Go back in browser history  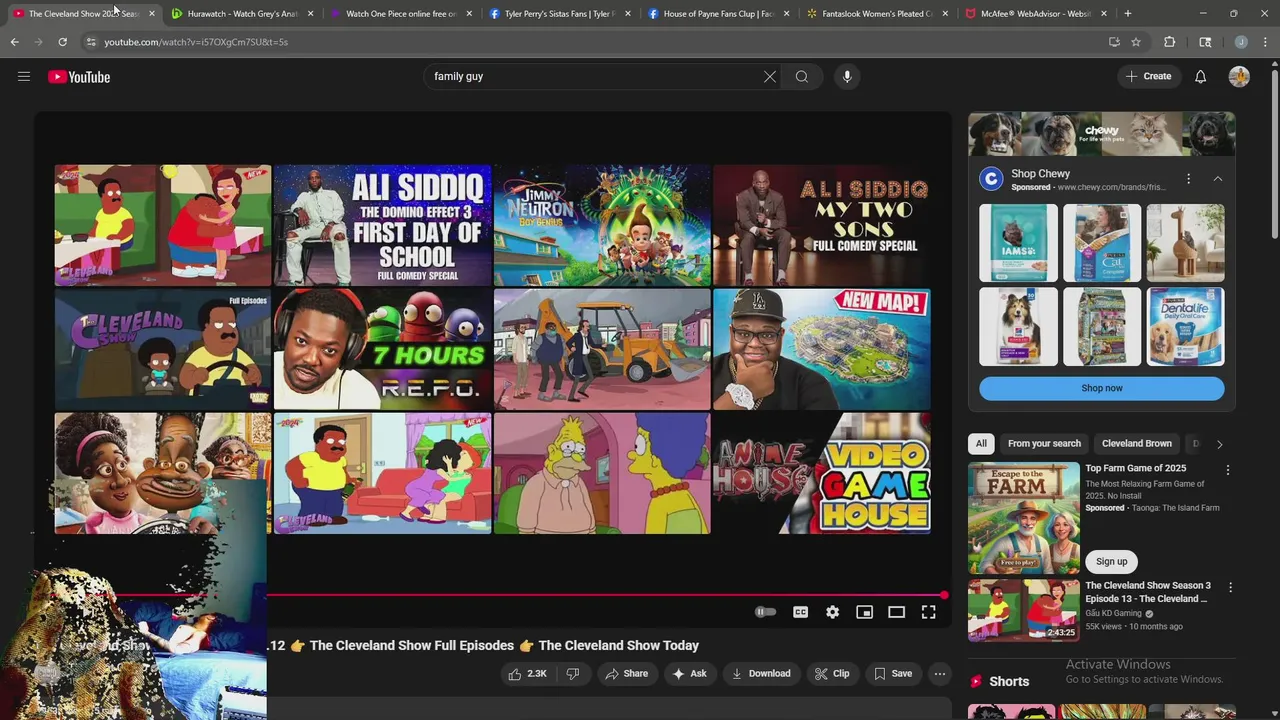click(15, 42)
